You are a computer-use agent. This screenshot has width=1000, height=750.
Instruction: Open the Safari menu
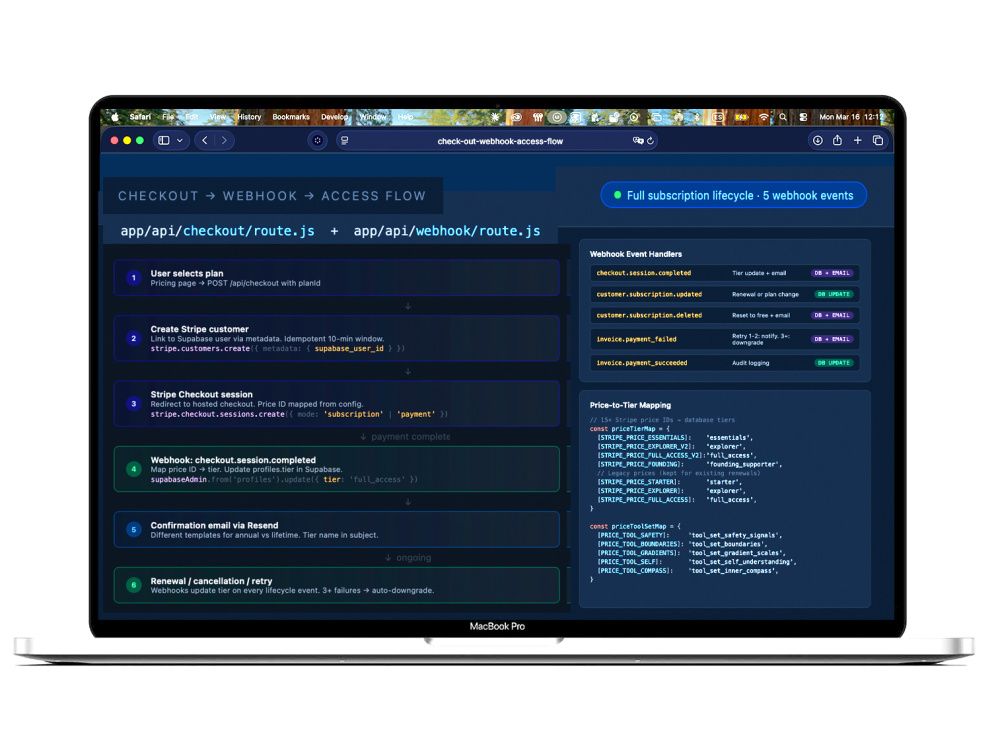pos(140,117)
